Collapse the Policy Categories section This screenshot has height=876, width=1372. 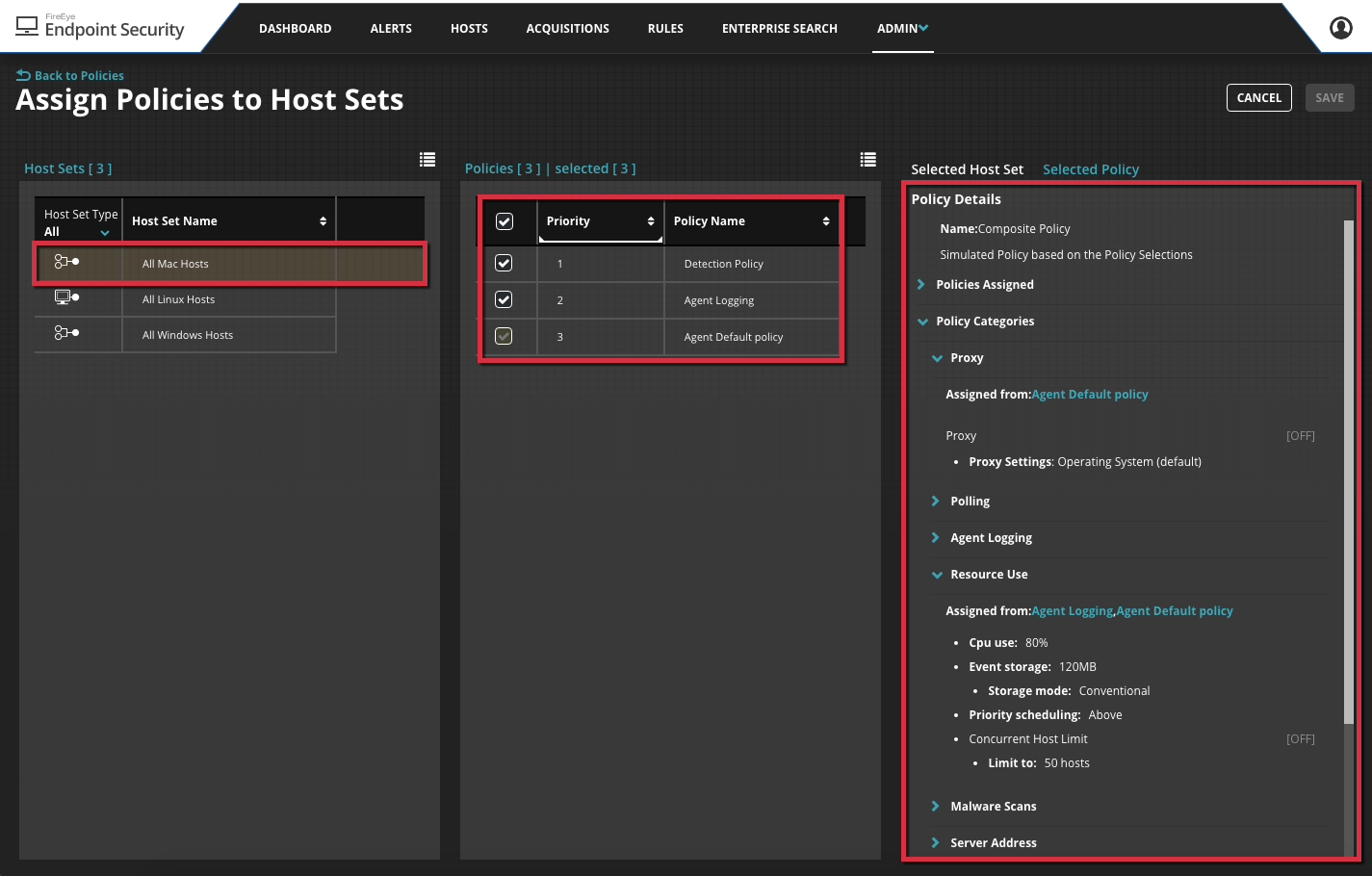click(922, 322)
